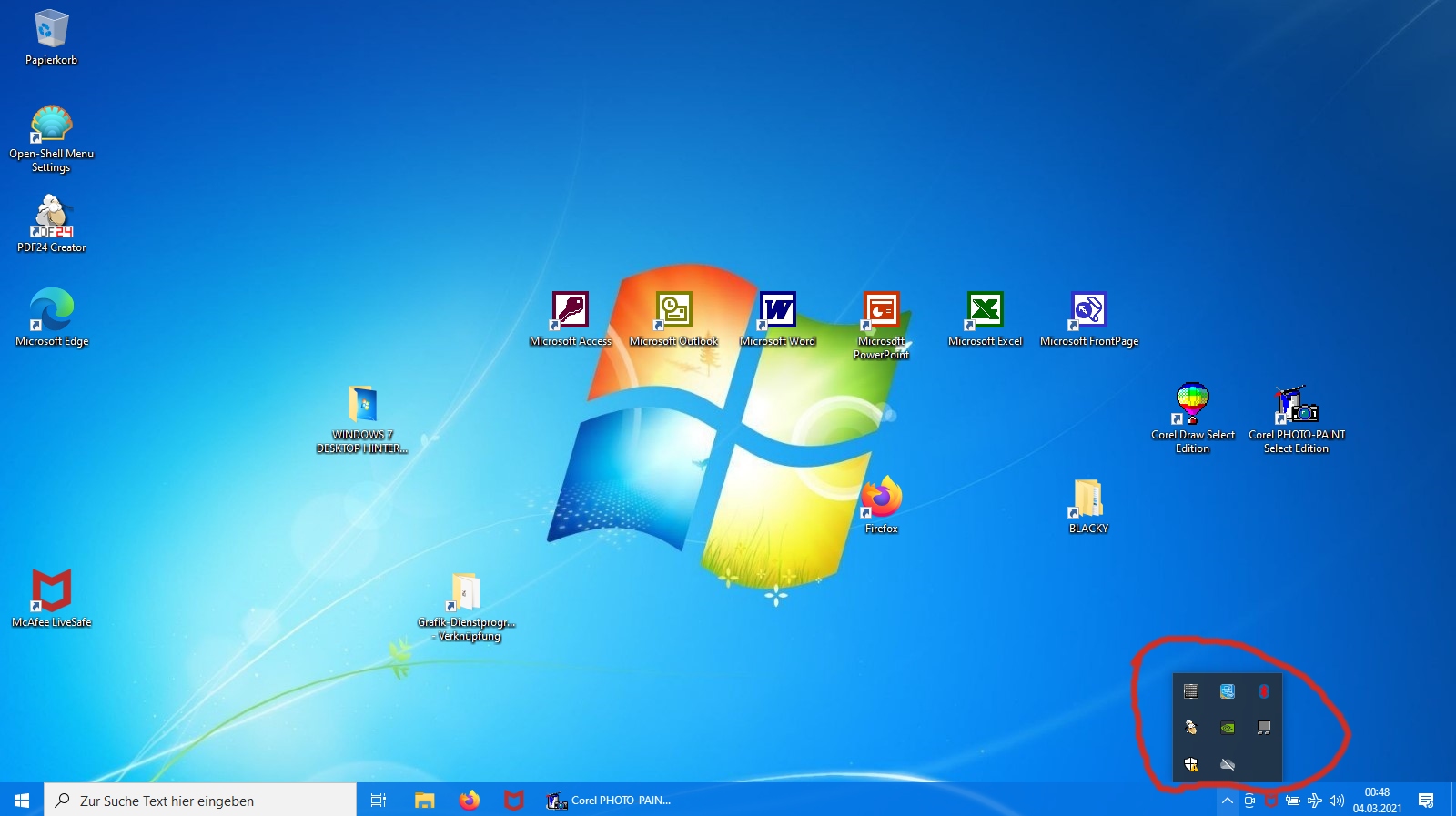
Task: Open the volume speaker control
Action: point(1336,801)
